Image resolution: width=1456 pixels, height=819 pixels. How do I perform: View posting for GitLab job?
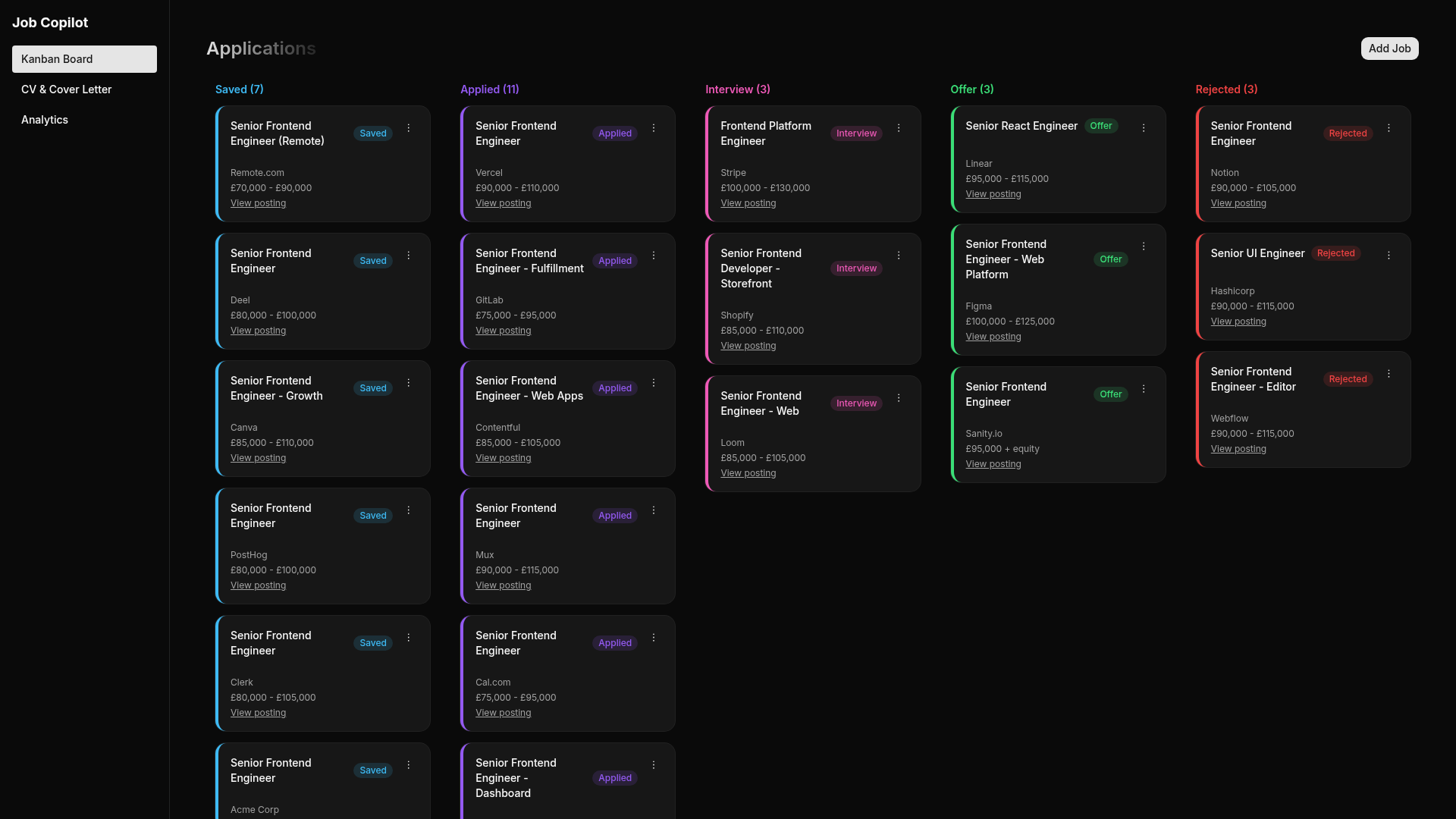click(503, 331)
